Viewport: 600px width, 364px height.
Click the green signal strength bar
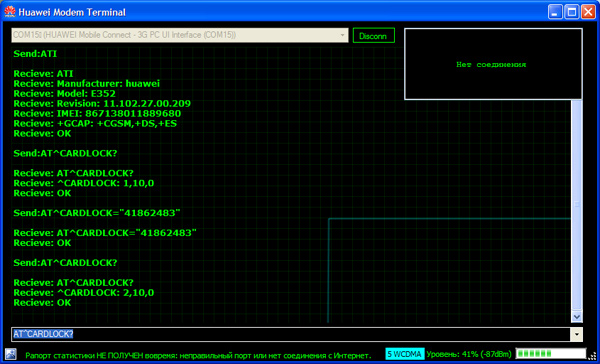[x=551, y=354]
